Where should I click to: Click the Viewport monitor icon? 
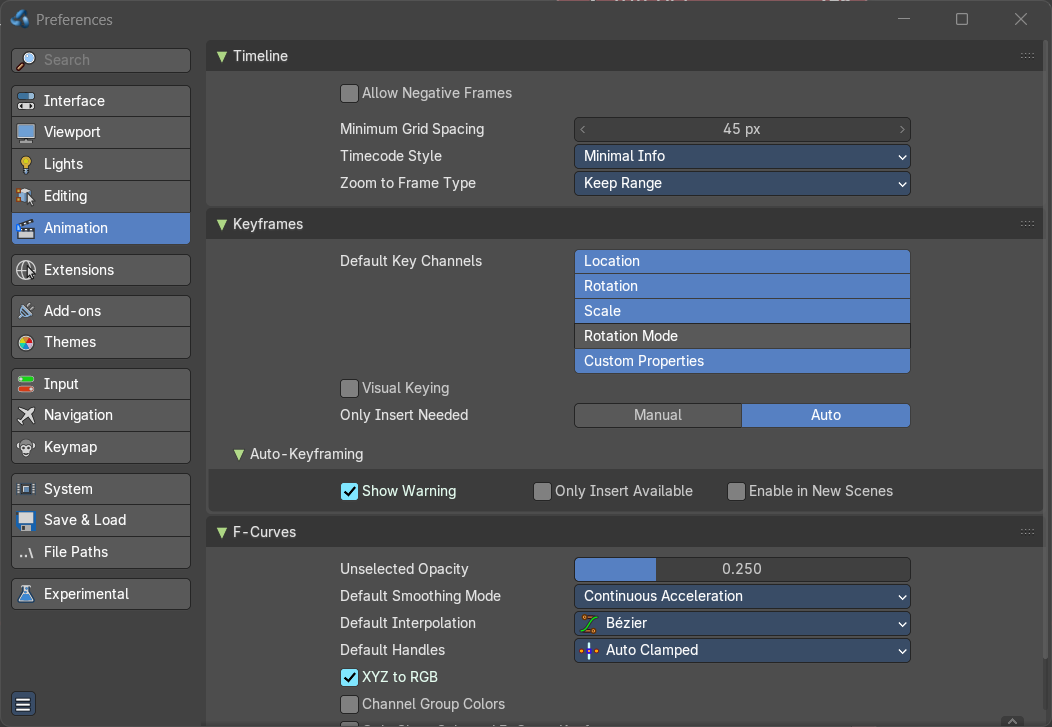(25, 133)
